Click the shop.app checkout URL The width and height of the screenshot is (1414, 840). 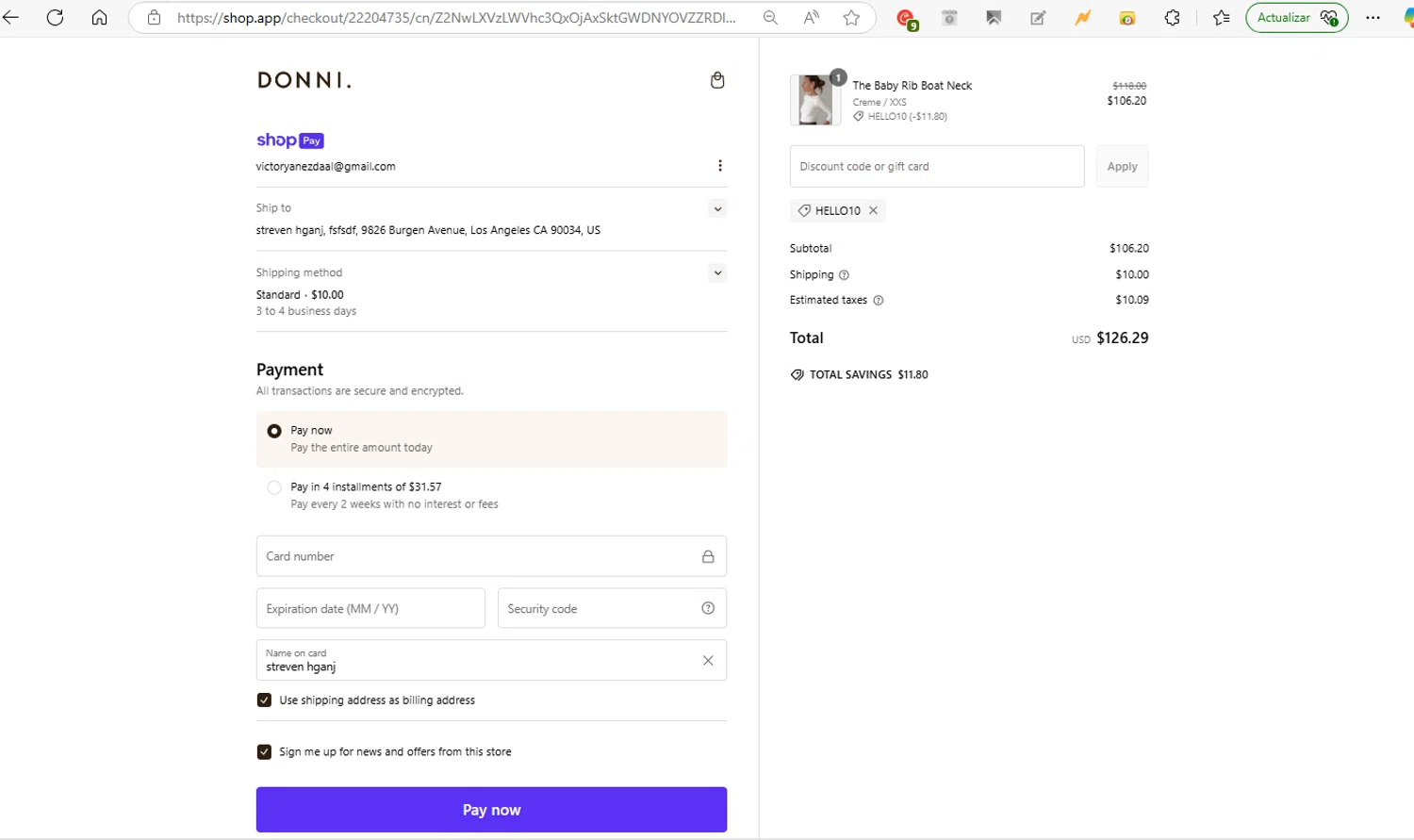point(456,18)
